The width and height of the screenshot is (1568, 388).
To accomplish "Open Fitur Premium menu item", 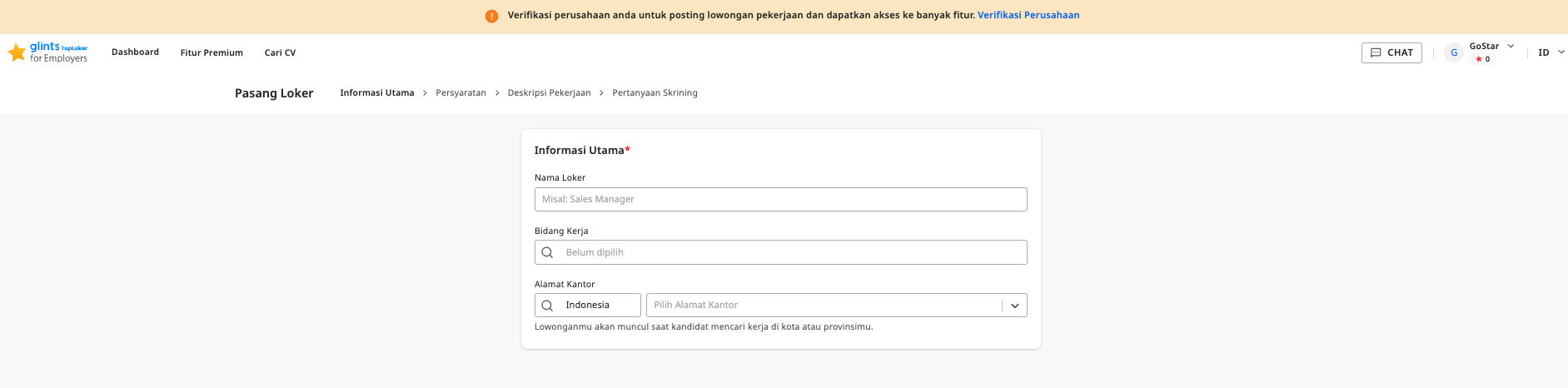I will click(x=212, y=52).
